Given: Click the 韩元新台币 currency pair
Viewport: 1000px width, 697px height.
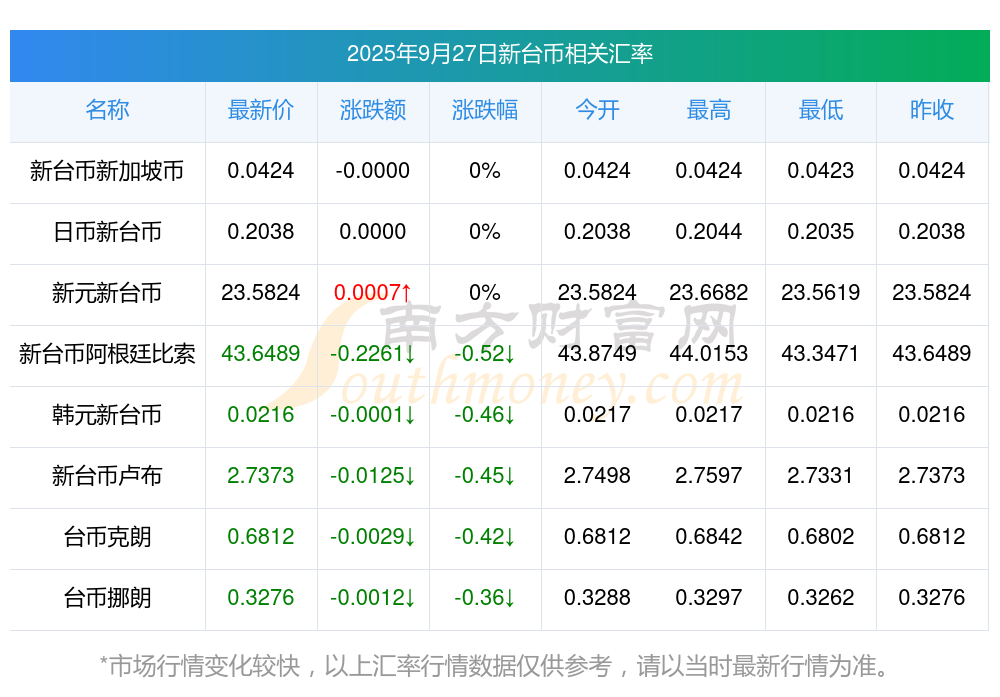Looking at the screenshot, I should pyautogui.click(x=107, y=415).
